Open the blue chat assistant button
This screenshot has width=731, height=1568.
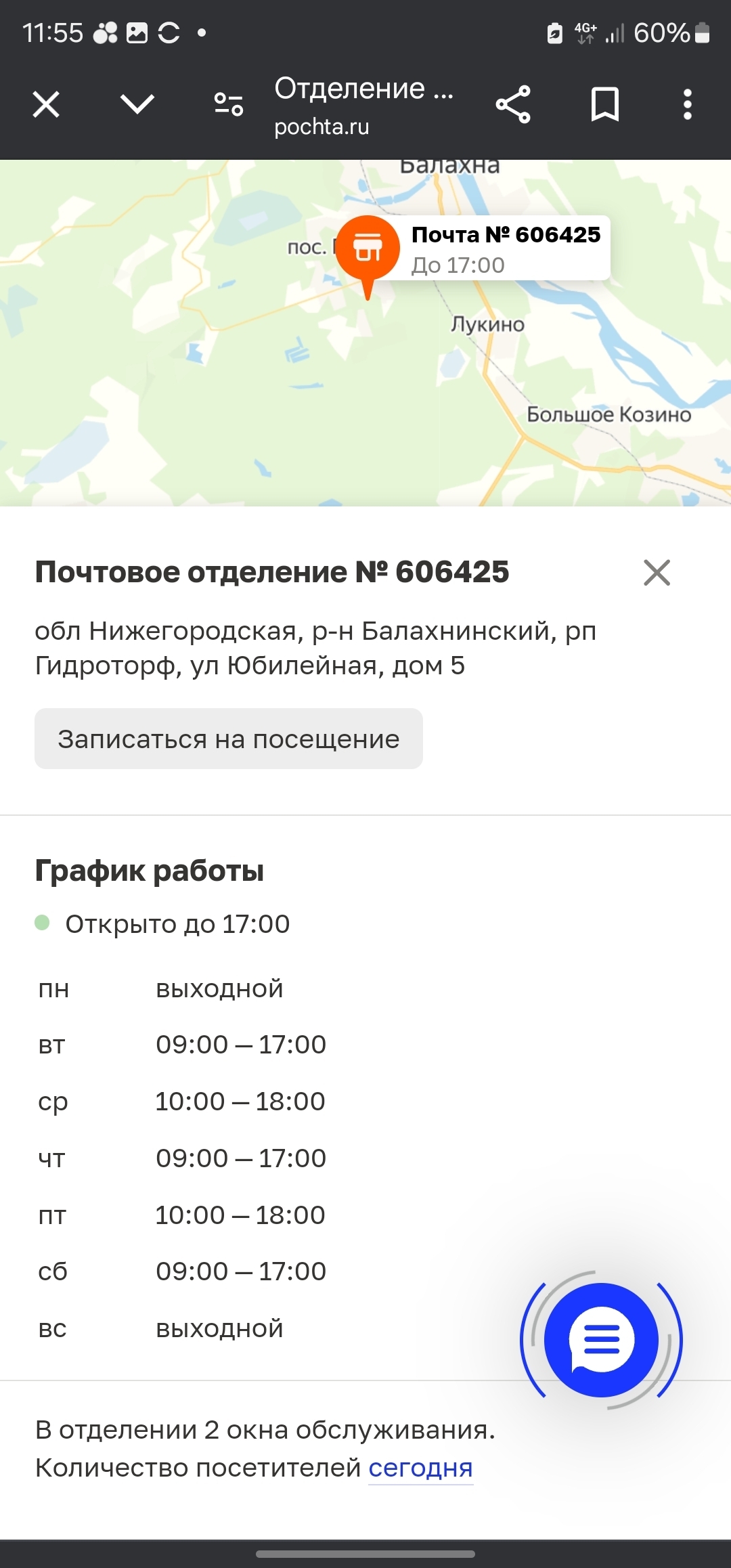tap(601, 1340)
